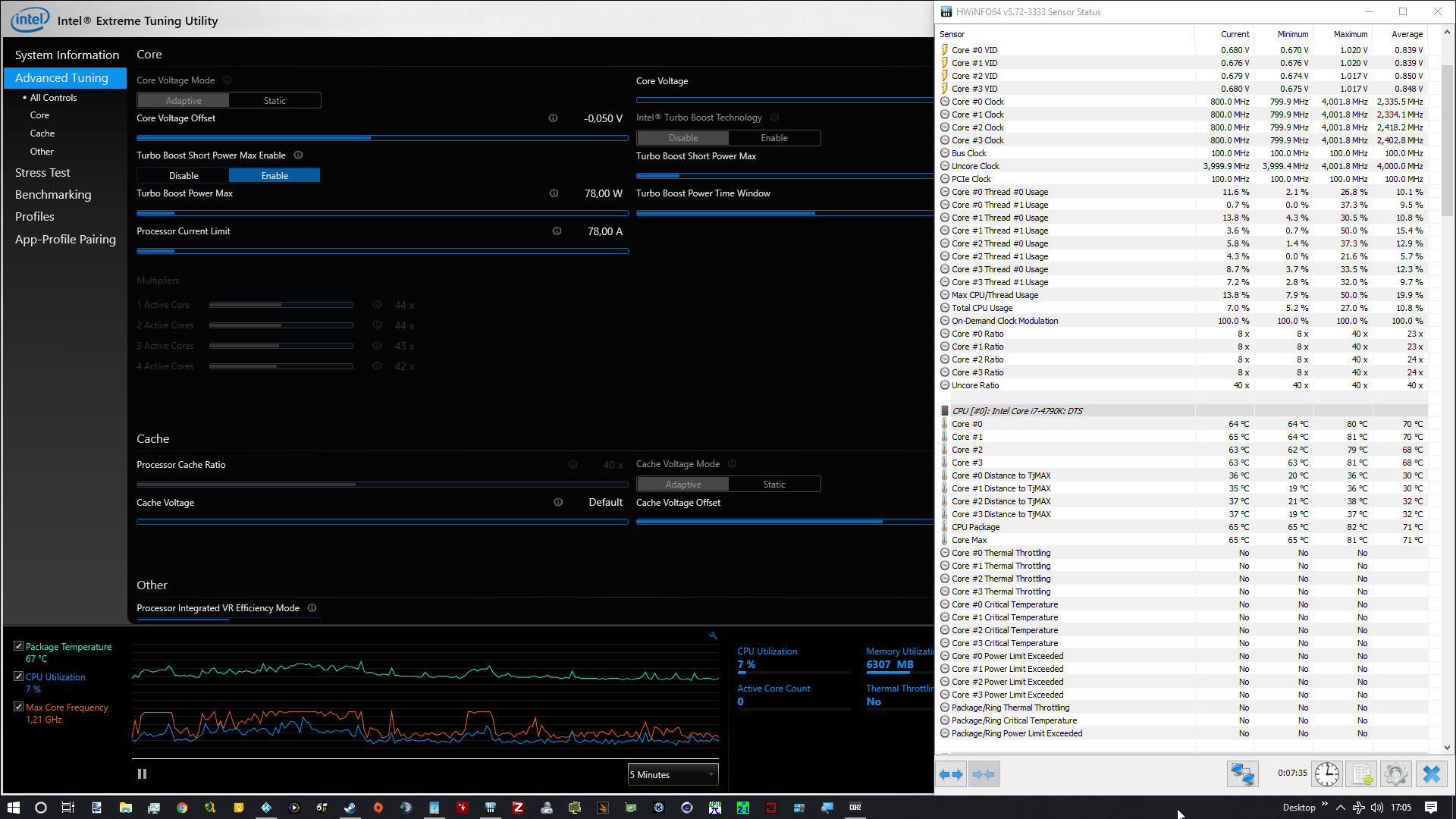Open the Core section from sidebar
Viewport: 1456px width, 819px height.
[39, 115]
